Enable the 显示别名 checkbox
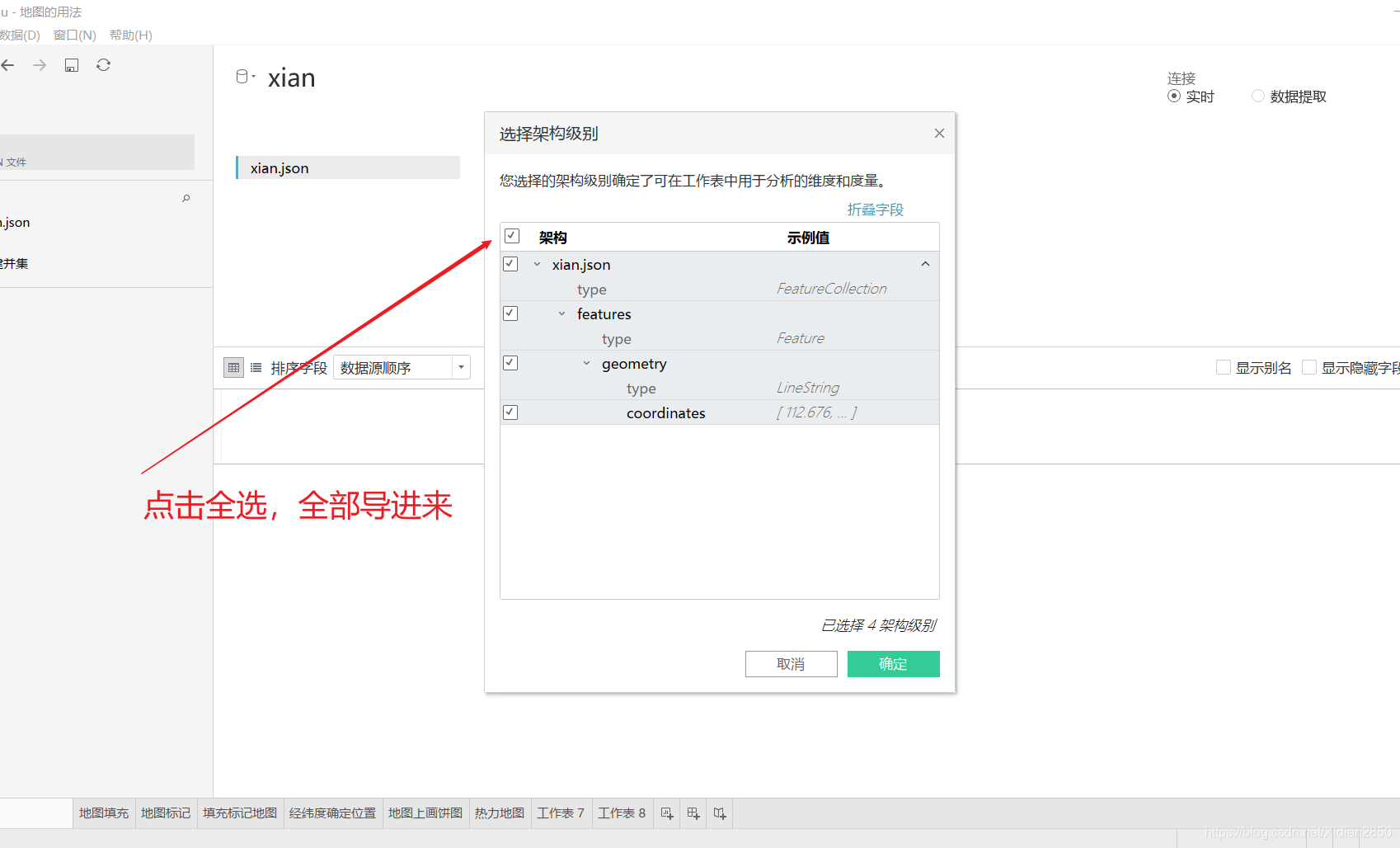This screenshot has height=848, width=1400. pyautogui.click(x=1224, y=368)
